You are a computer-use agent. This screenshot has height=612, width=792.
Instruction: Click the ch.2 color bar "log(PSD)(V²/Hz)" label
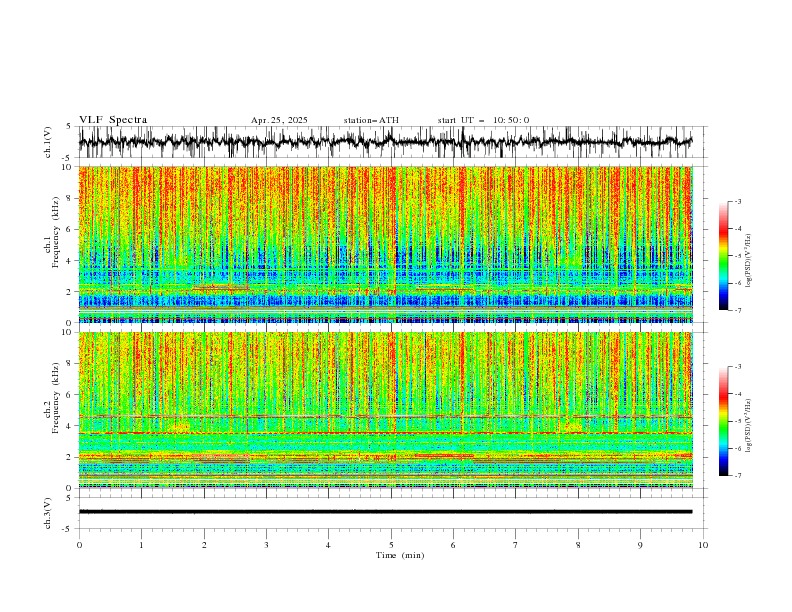pos(748,426)
